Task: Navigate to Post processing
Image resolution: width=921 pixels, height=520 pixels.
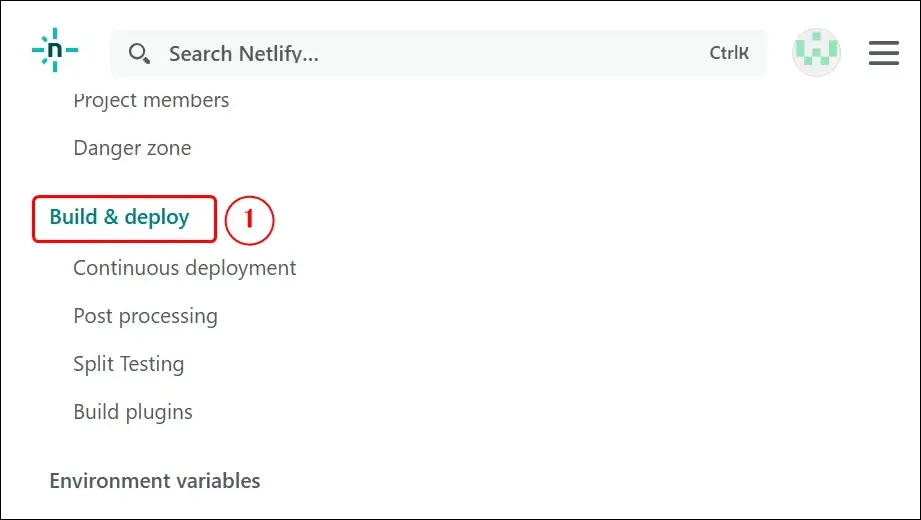Action: (x=145, y=316)
